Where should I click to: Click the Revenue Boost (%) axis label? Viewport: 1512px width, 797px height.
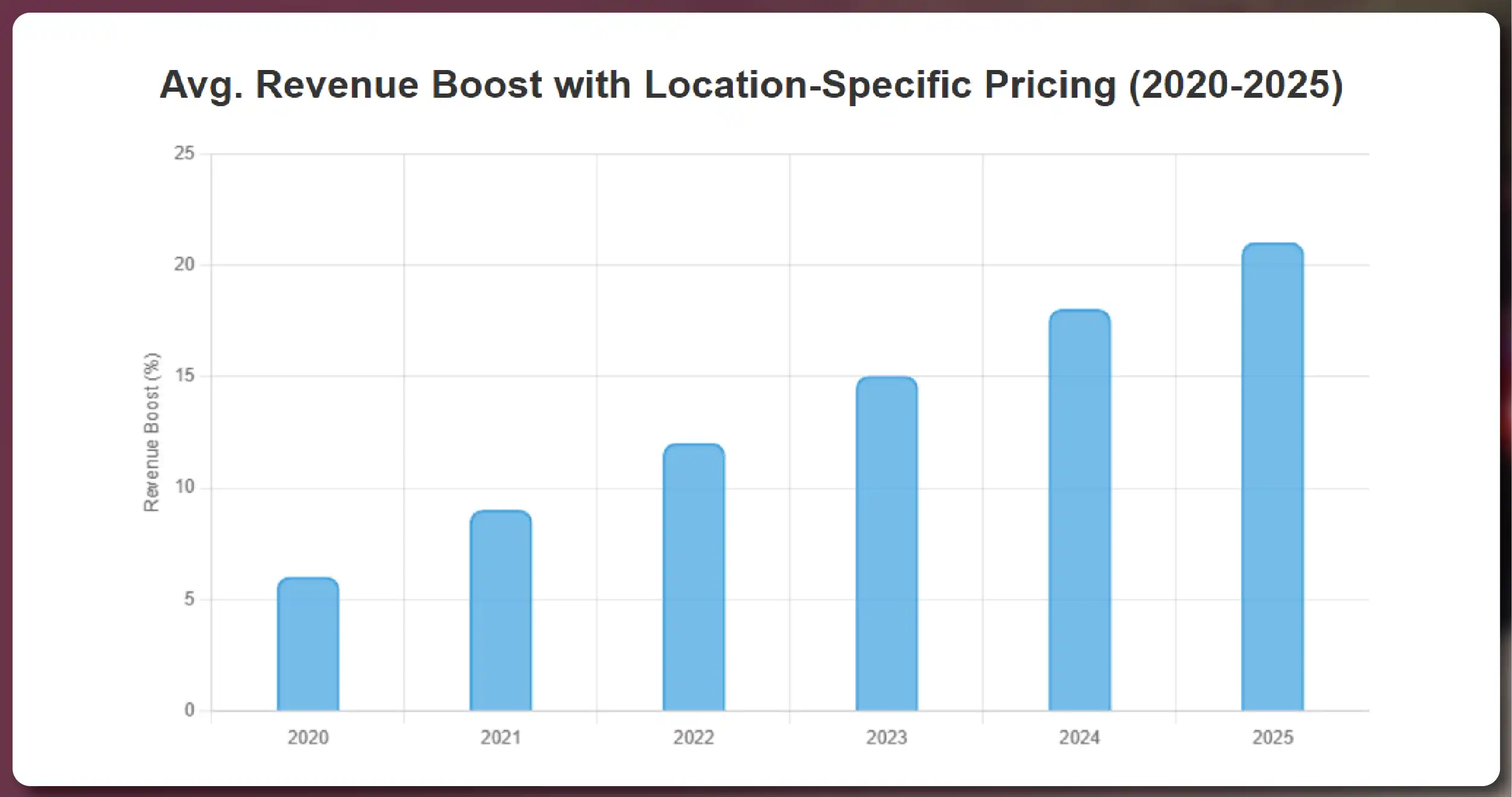(x=152, y=433)
